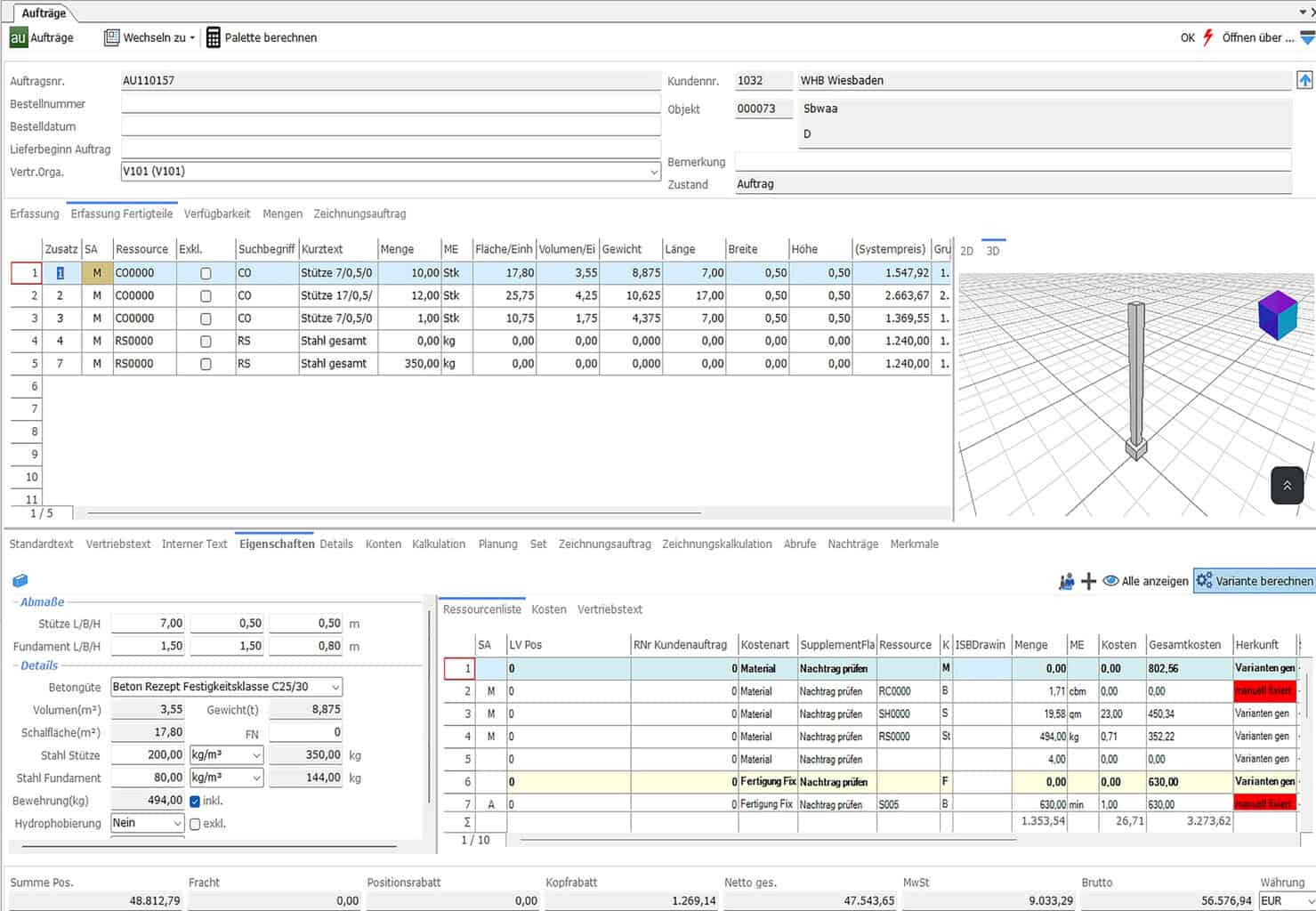
Task: Click the double-chevron collapse button in 3D view
Action: 1287,486
